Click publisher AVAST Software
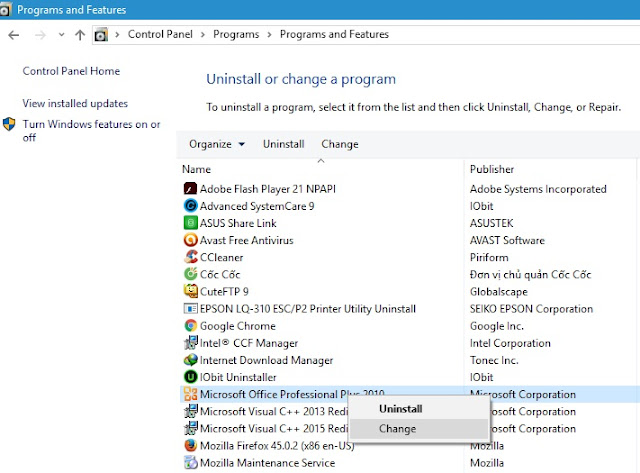Viewport: 640px width, 473px height. tap(507, 240)
